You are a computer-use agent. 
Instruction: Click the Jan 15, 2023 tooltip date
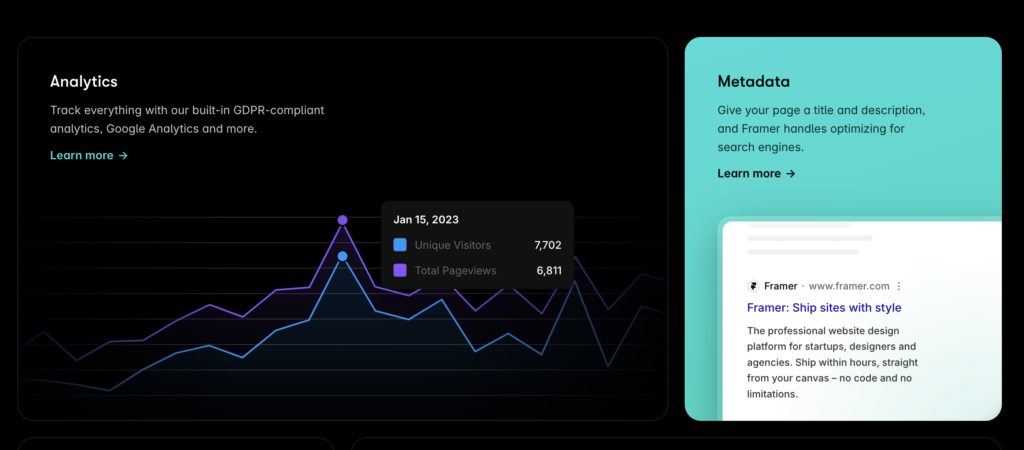coord(426,219)
